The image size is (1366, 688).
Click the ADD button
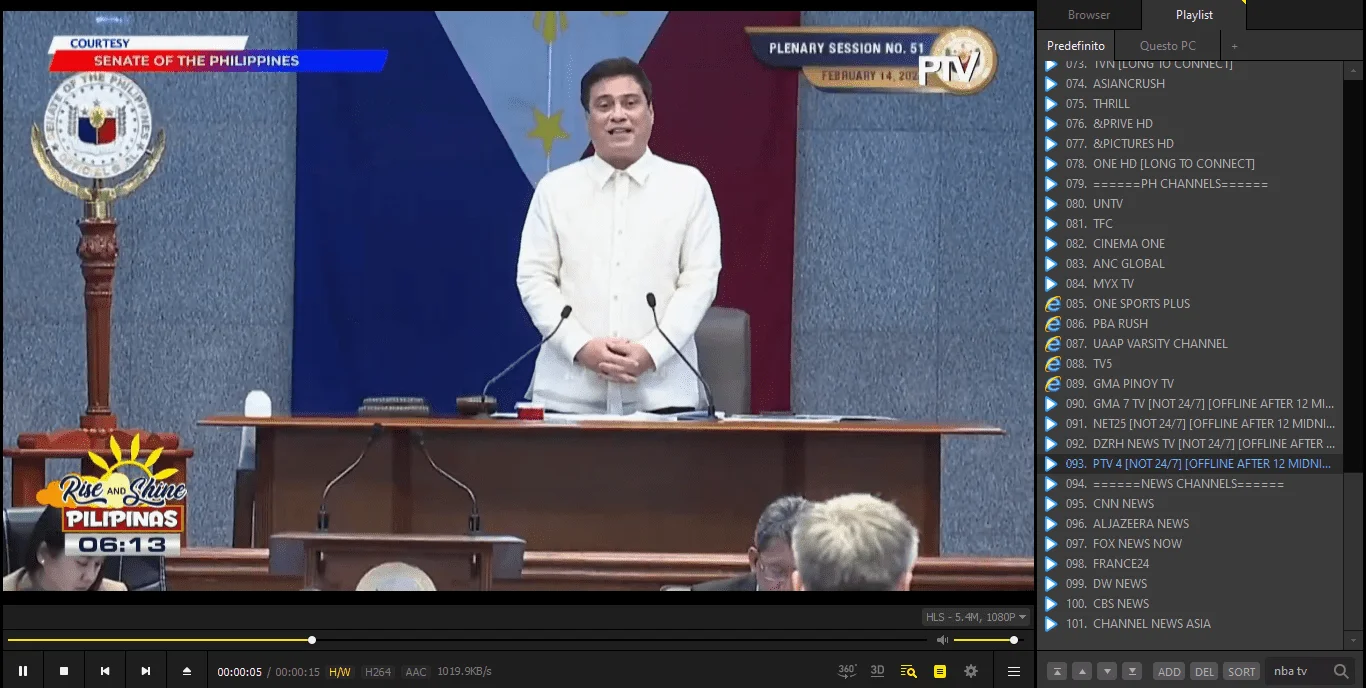pos(1169,671)
